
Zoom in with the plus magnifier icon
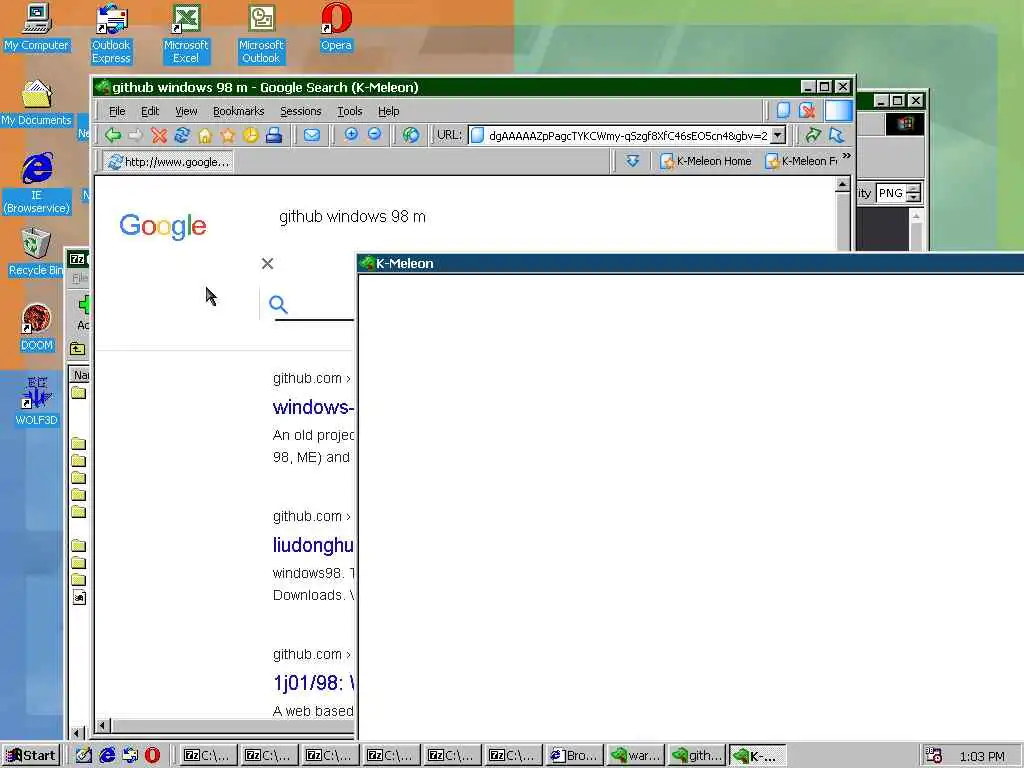[351, 135]
